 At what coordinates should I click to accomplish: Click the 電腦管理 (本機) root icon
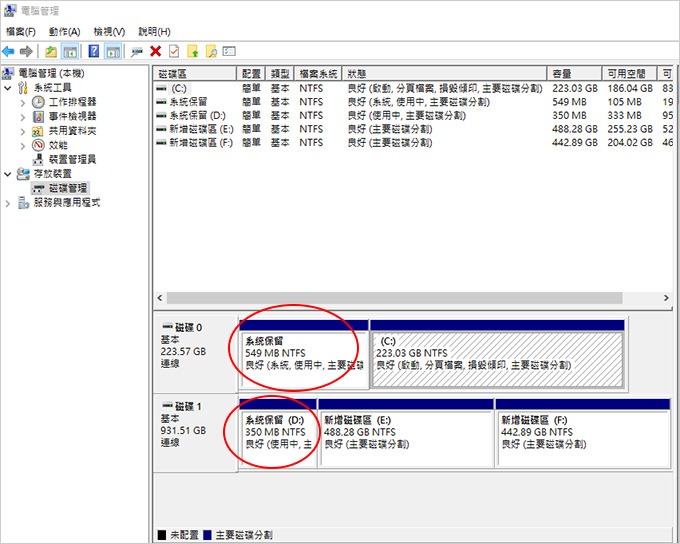[x=8, y=74]
